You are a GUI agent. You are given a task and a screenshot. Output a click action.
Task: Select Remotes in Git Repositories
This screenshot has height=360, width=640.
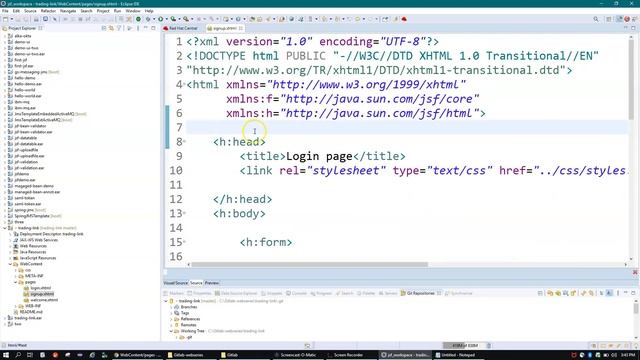click(x=188, y=325)
